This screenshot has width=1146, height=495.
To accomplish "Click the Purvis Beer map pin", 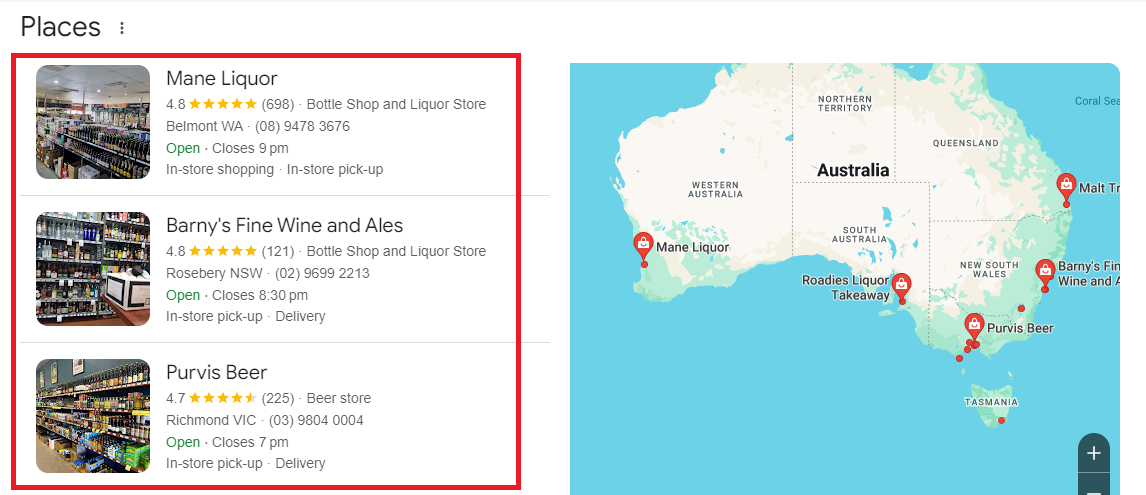I will pos(974,326).
